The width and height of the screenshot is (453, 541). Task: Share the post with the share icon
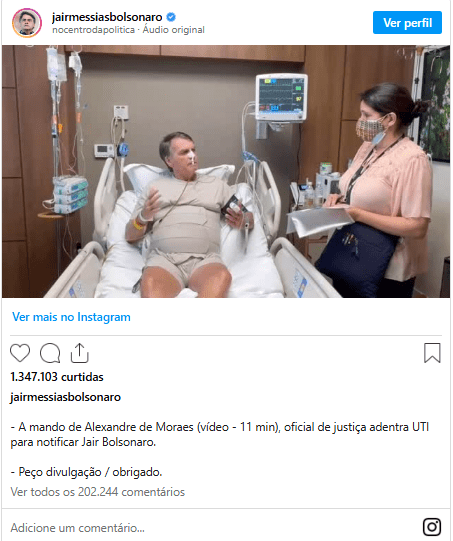click(80, 353)
